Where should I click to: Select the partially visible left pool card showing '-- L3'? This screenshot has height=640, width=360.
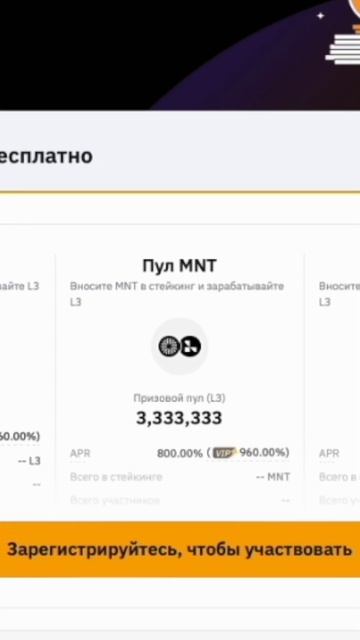[x=27, y=380]
